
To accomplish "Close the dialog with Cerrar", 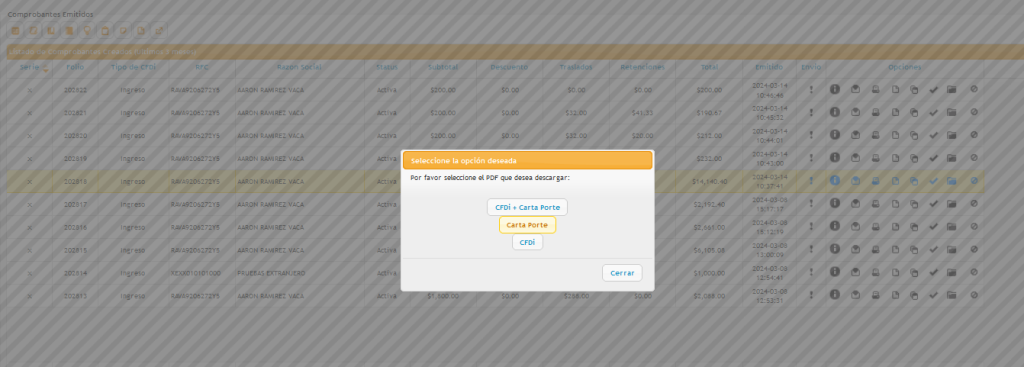I will pos(622,273).
